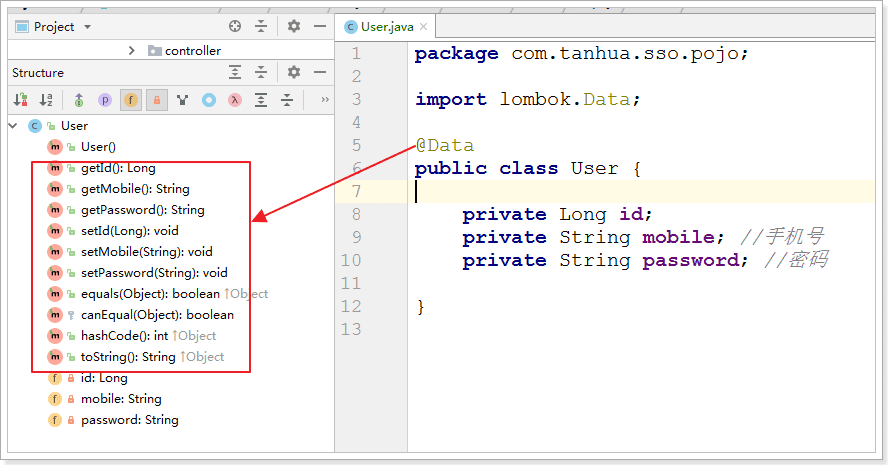888x465 pixels.
Task: Select the controller folder
Action: point(193,50)
